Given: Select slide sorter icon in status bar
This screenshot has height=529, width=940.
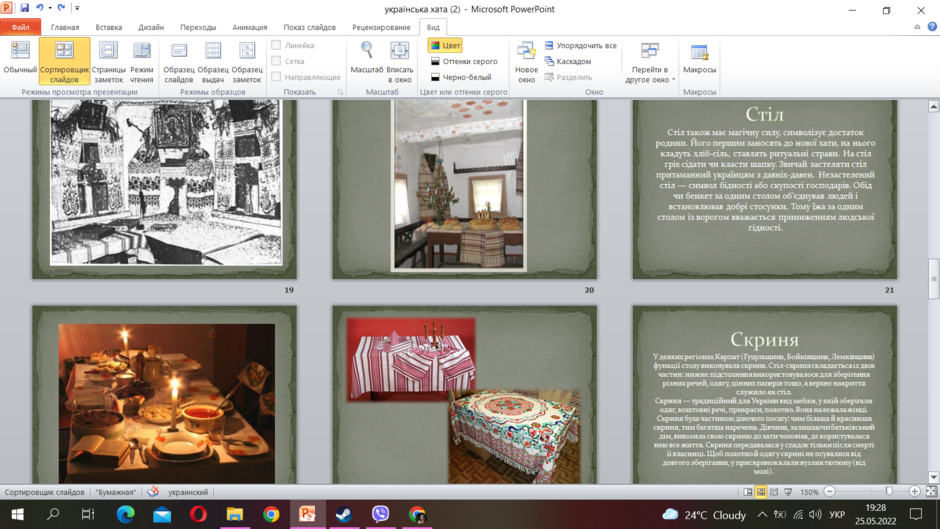Looking at the screenshot, I should click(x=761, y=492).
